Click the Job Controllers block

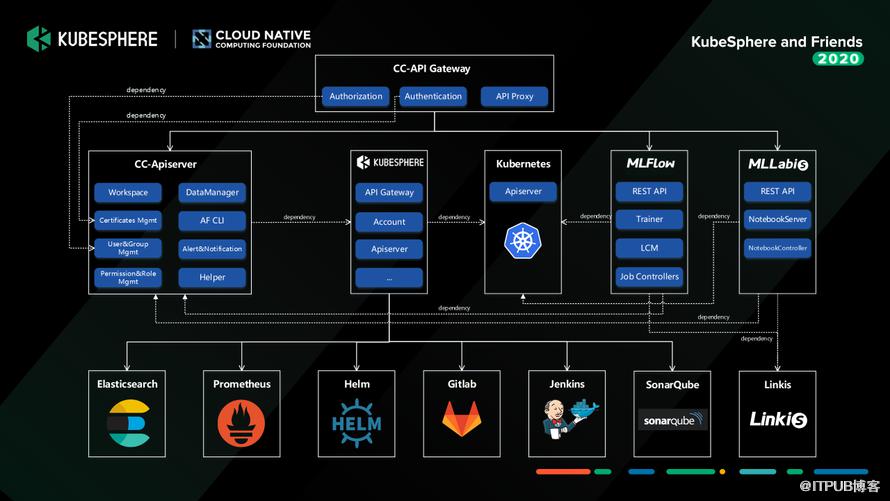[649, 276]
